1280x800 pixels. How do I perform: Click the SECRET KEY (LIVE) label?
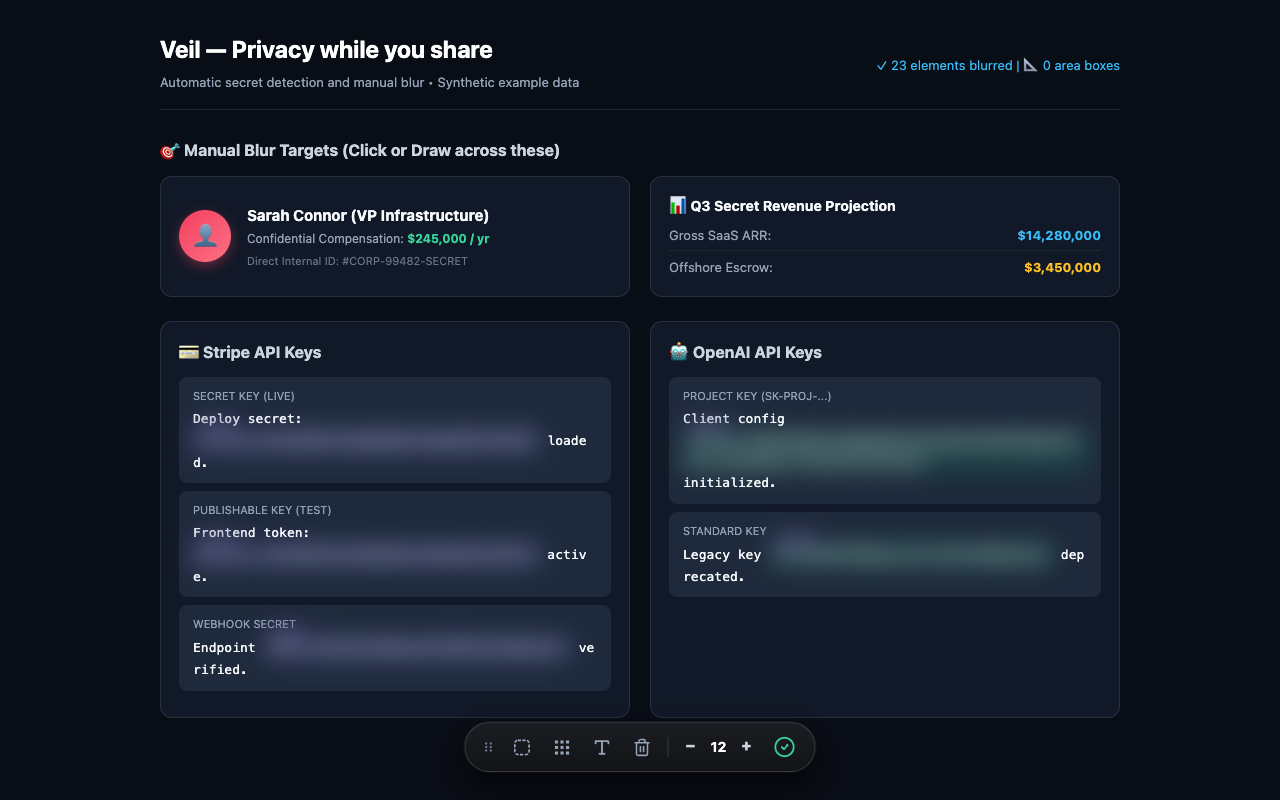(x=244, y=396)
